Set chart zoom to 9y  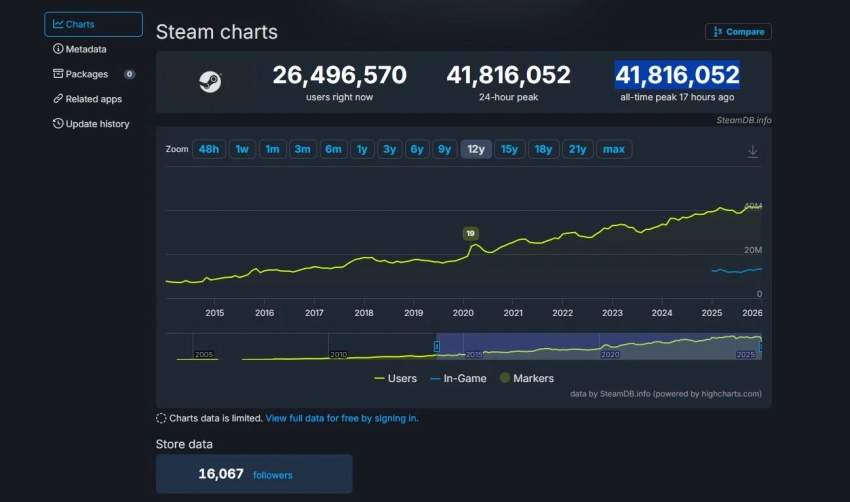click(x=445, y=149)
